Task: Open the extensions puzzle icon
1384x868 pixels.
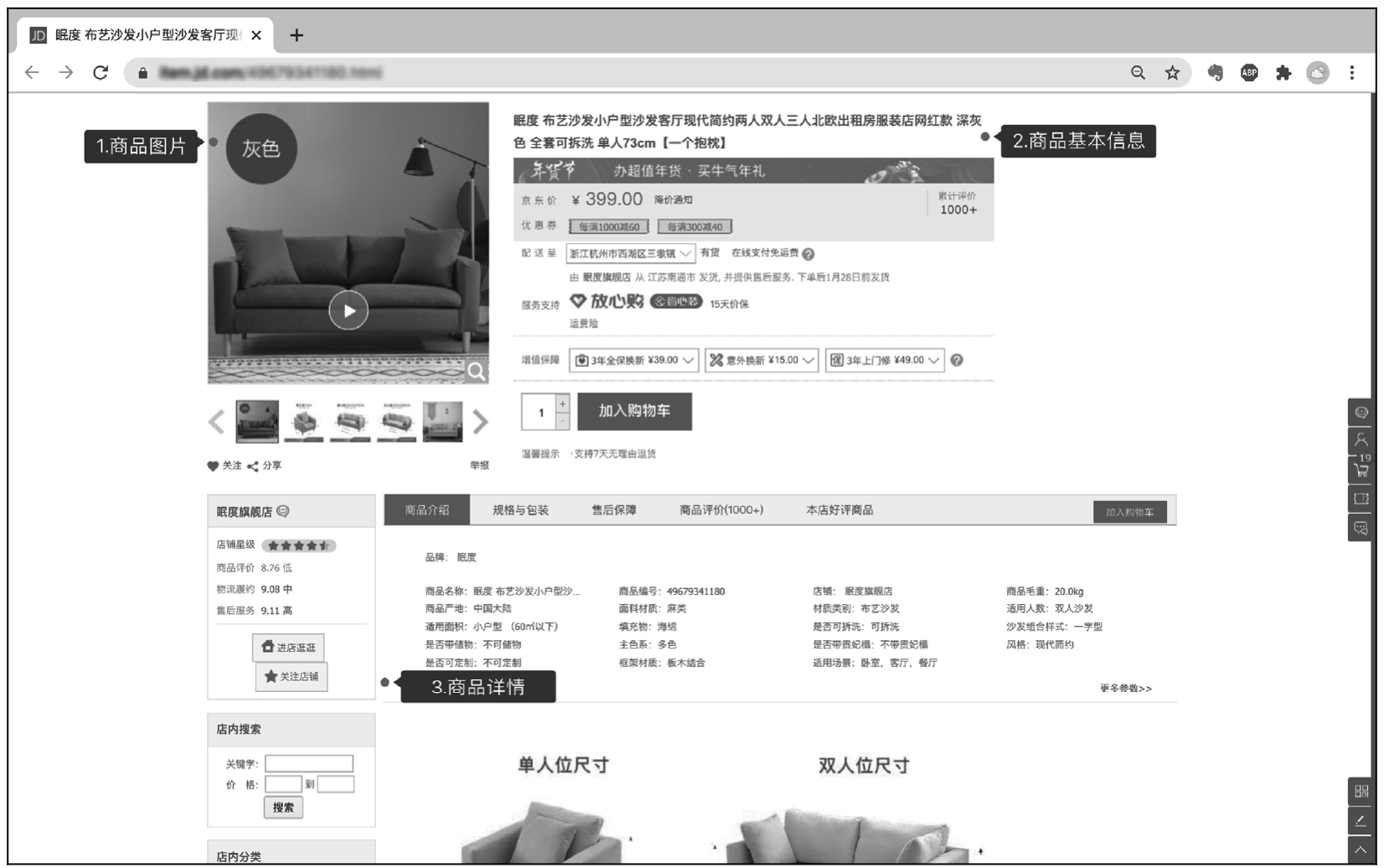Action: click(1283, 73)
